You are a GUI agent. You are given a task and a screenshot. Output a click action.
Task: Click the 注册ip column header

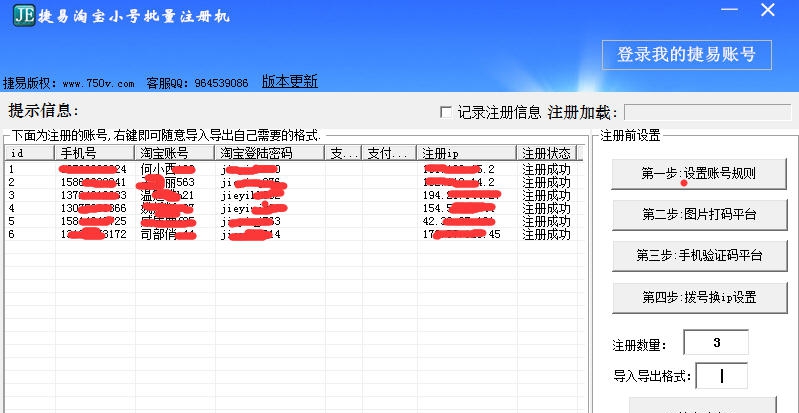pyautogui.click(x=466, y=152)
